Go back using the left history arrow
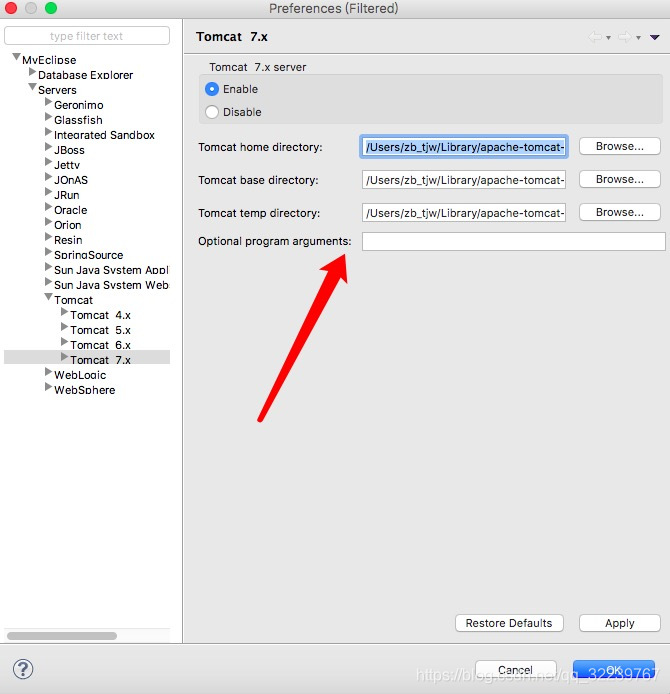 tap(595, 37)
